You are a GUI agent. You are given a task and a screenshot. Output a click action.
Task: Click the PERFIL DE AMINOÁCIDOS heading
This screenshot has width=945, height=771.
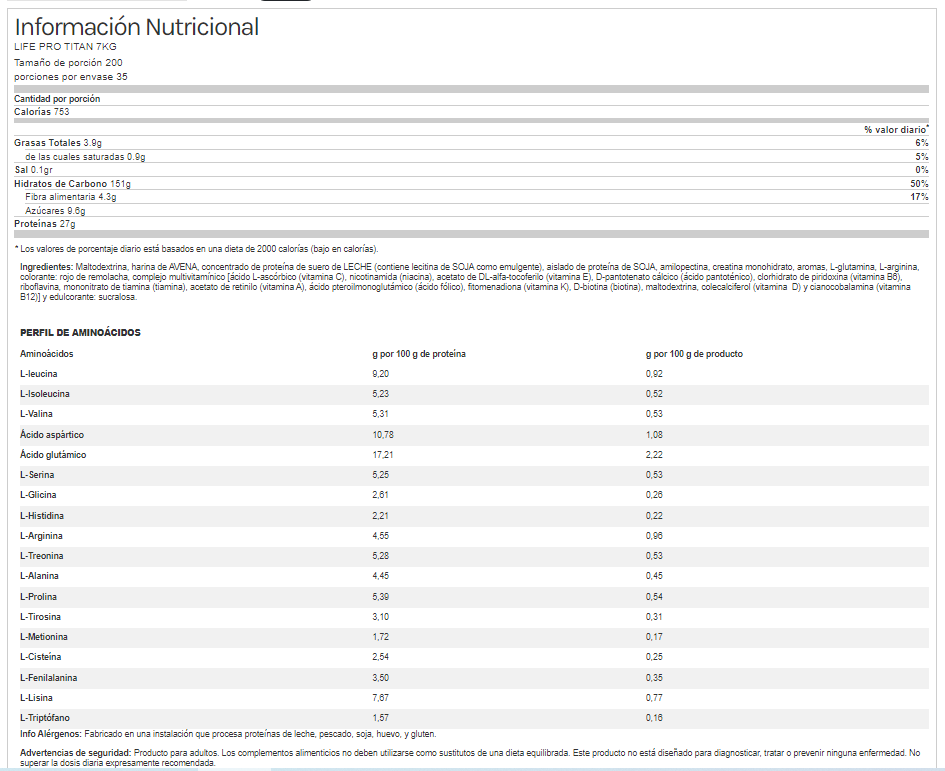click(80, 332)
